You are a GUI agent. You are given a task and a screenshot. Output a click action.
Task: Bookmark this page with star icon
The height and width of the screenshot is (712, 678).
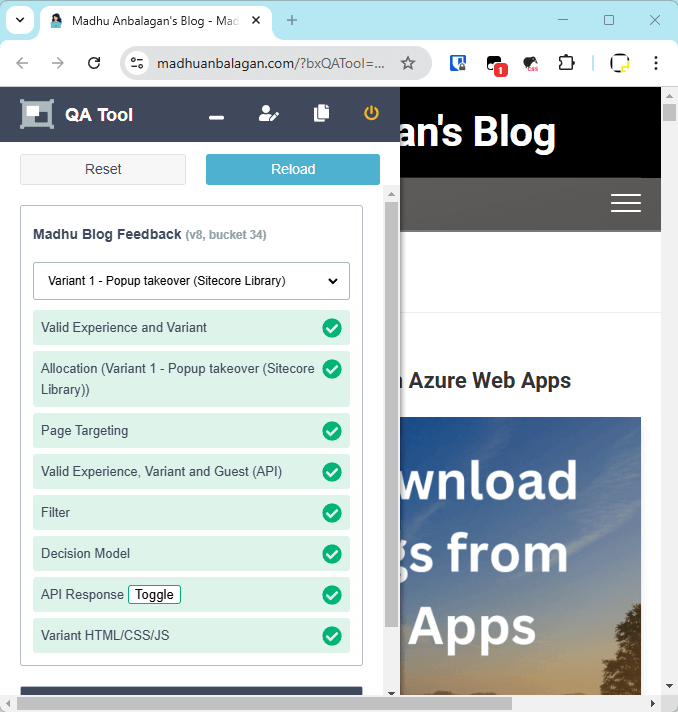408,63
